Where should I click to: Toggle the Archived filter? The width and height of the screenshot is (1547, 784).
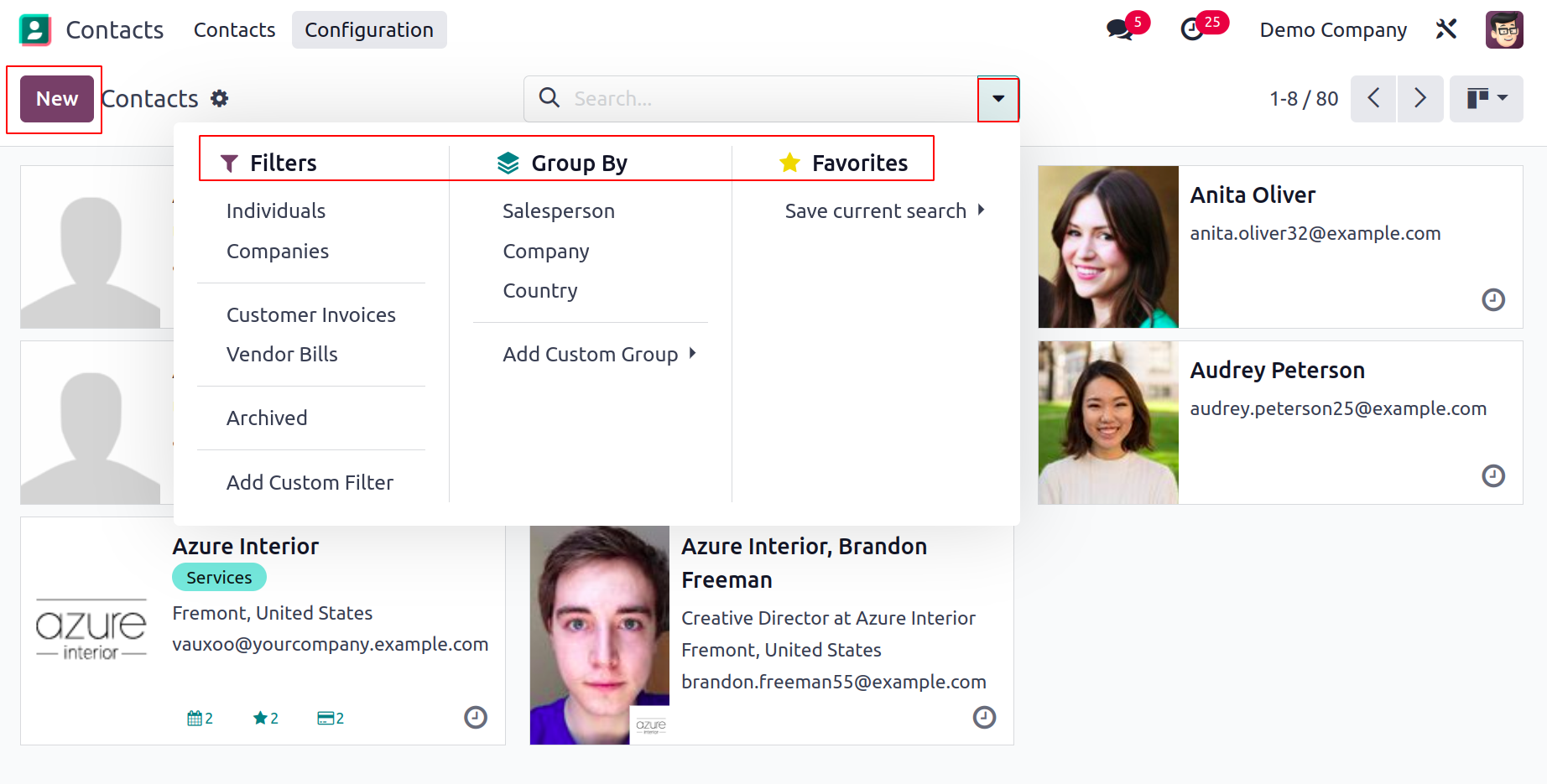[267, 418]
